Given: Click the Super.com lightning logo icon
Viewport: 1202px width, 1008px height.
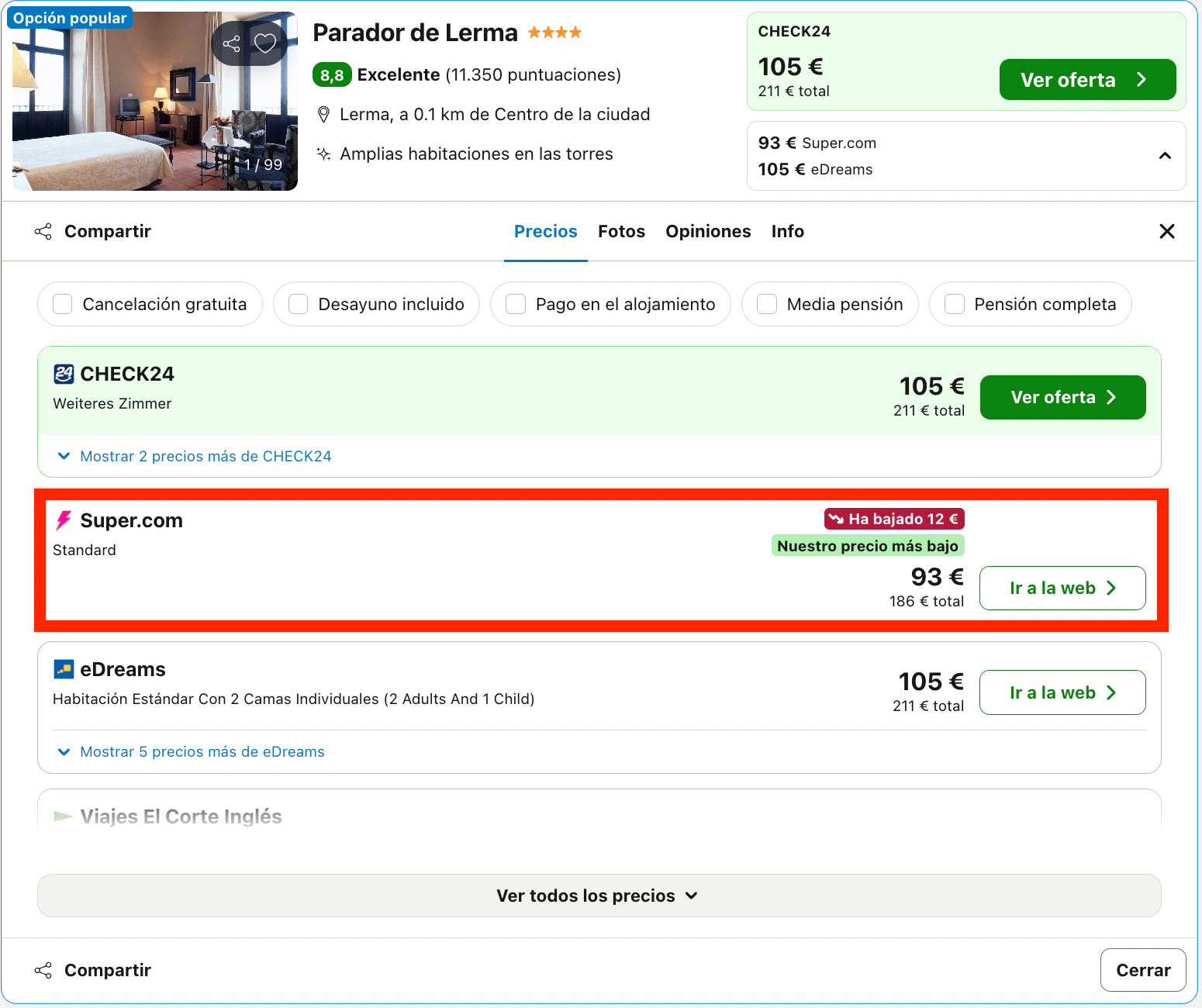Looking at the screenshot, I should click(x=64, y=520).
